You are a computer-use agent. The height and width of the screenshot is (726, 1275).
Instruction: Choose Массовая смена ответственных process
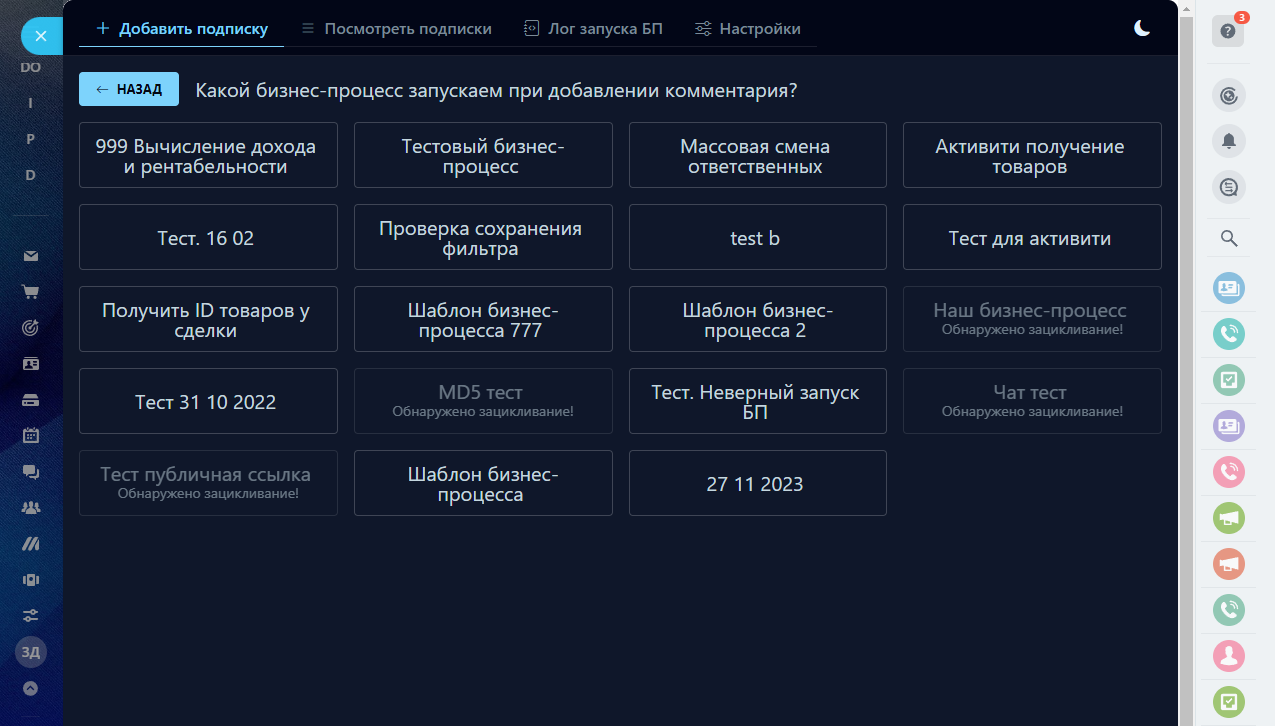[x=758, y=155]
